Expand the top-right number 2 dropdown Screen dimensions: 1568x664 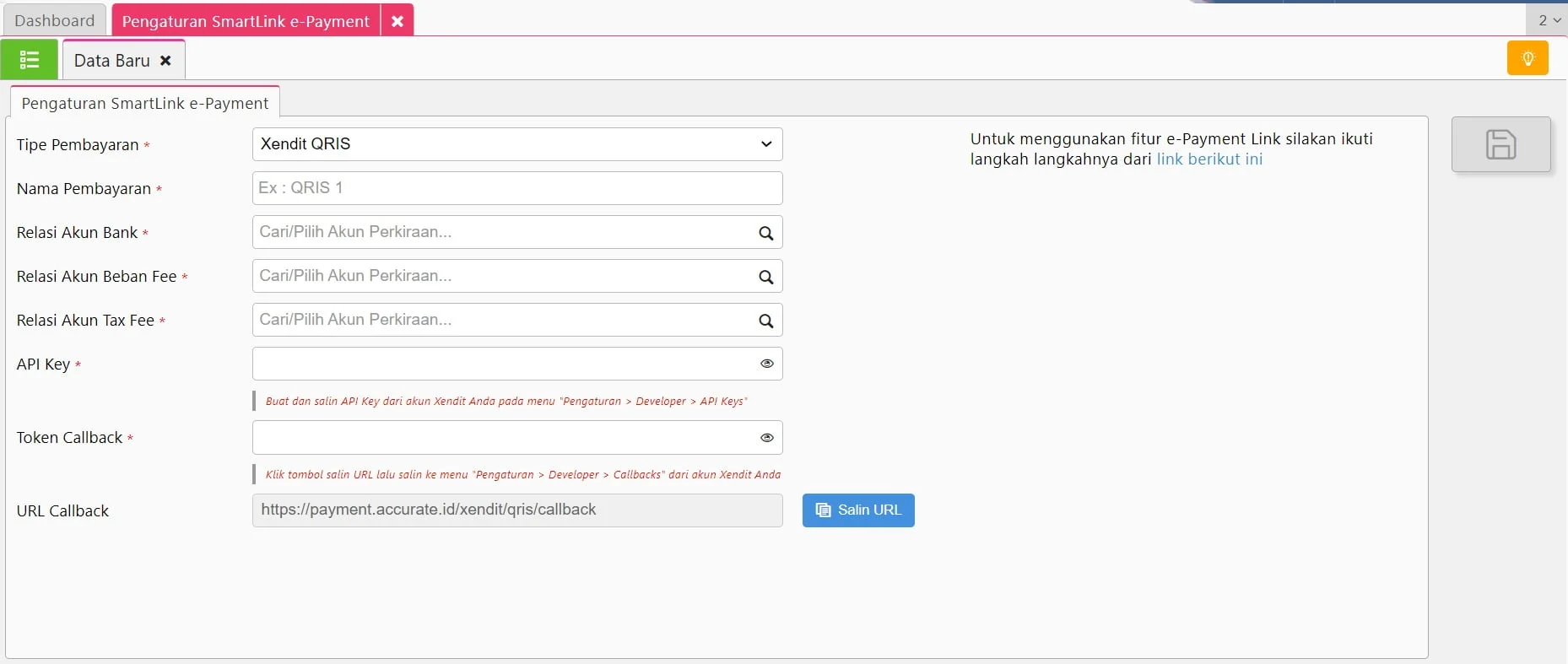tap(1548, 20)
